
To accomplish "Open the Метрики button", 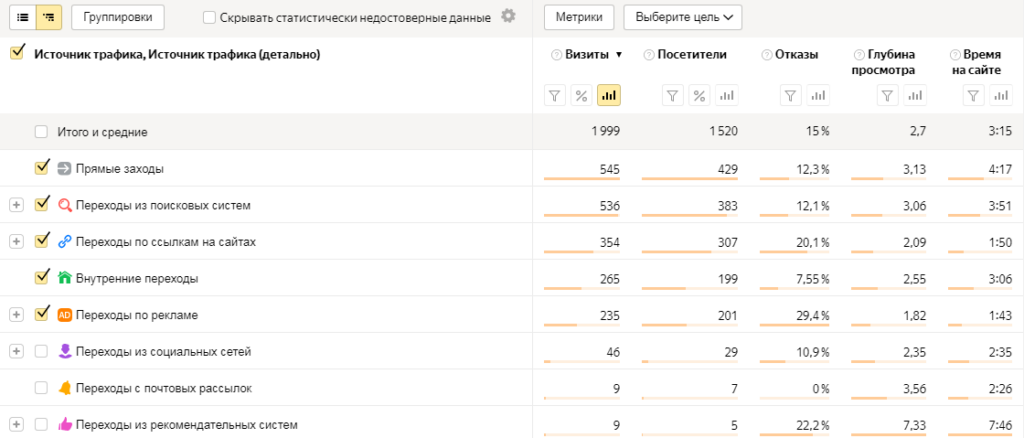I will [x=579, y=17].
